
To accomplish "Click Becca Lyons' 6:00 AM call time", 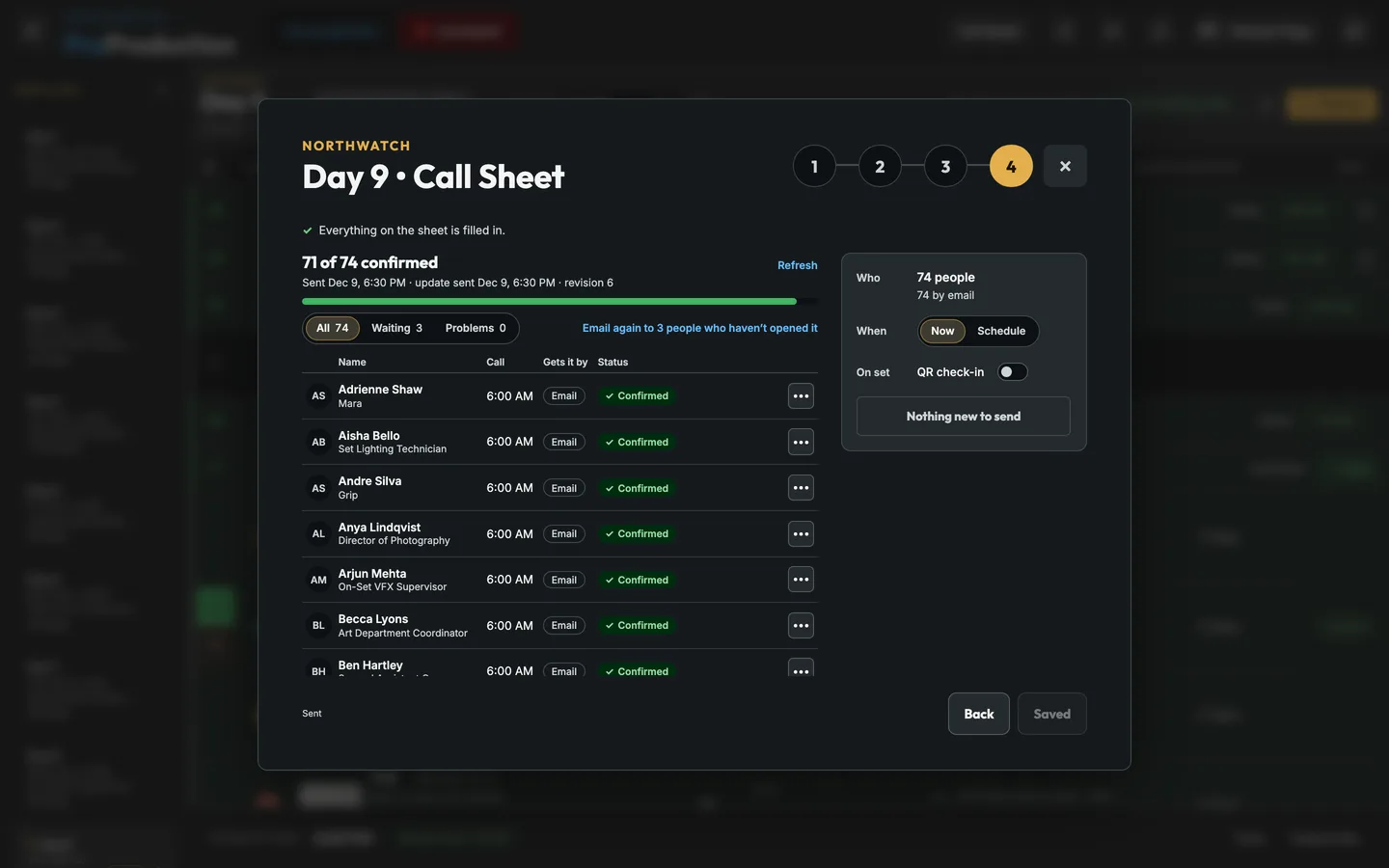I will point(509,626).
